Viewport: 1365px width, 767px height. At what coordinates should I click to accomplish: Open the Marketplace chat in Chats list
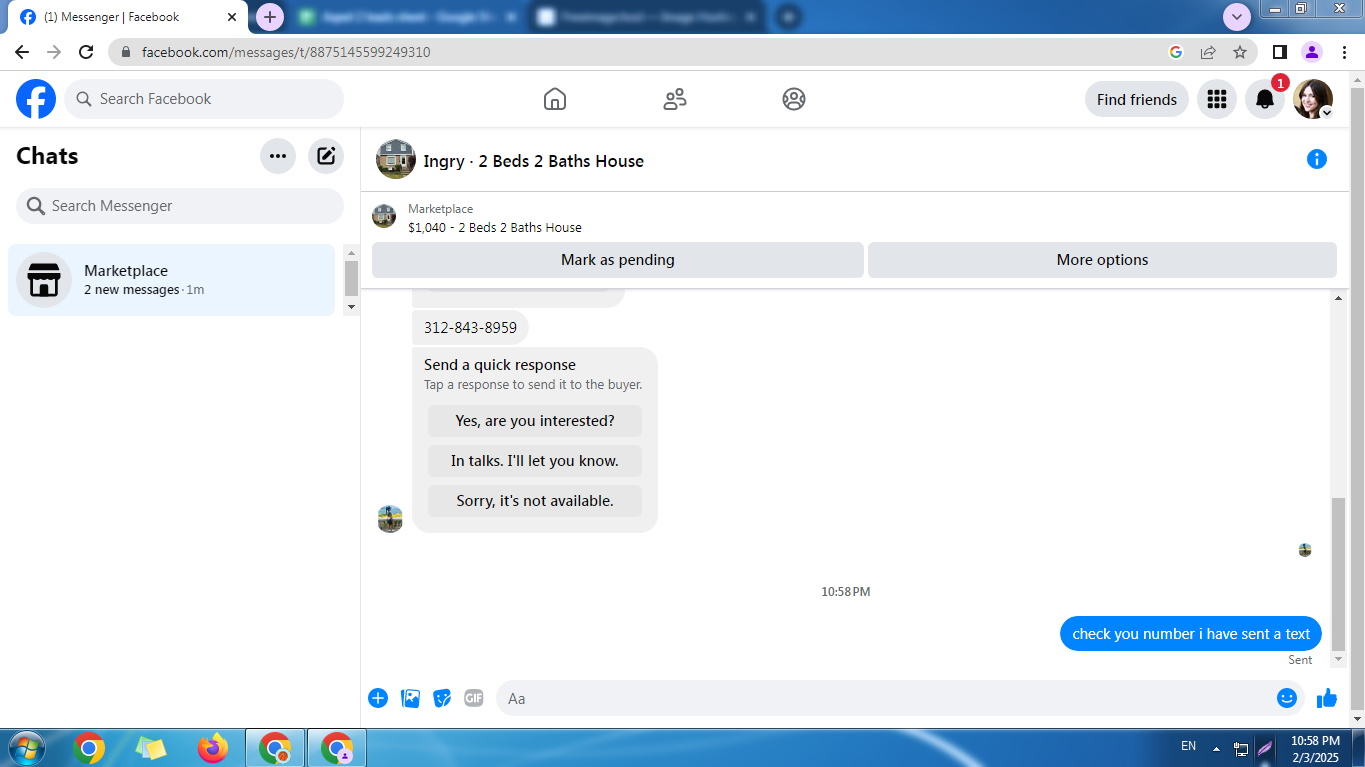pos(172,280)
